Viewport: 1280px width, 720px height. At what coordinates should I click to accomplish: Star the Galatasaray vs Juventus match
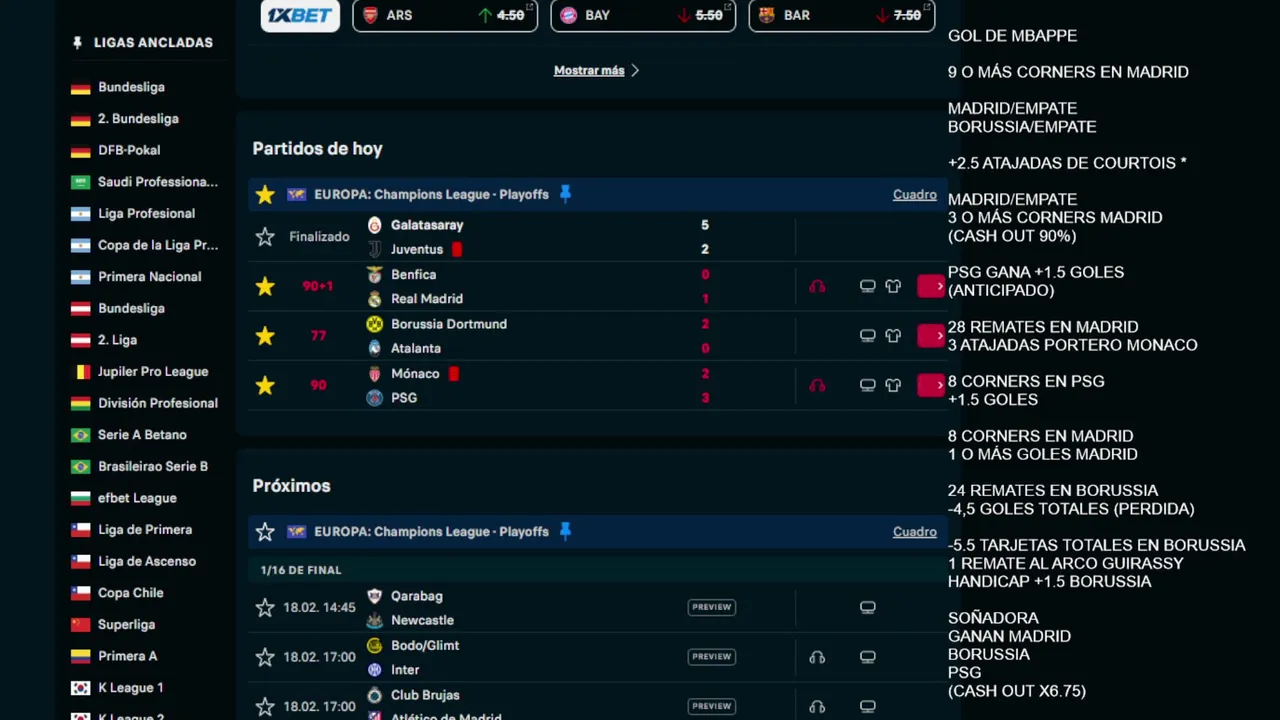coord(265,237)
